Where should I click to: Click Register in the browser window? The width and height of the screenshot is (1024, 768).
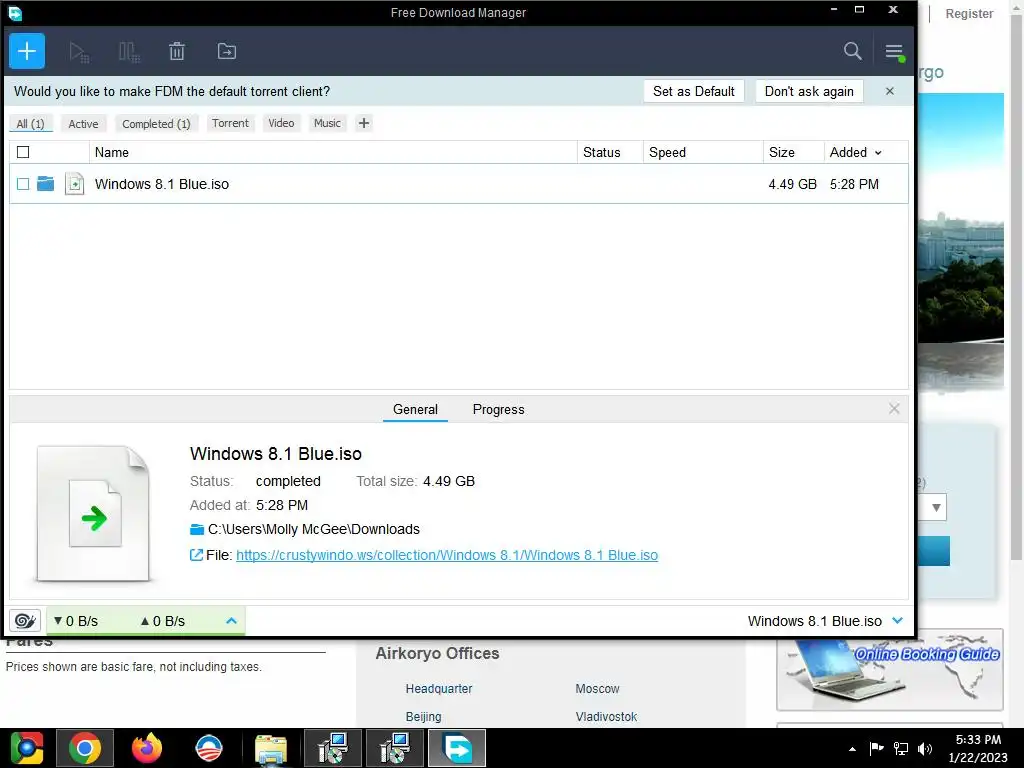click(x=969, y=14)
